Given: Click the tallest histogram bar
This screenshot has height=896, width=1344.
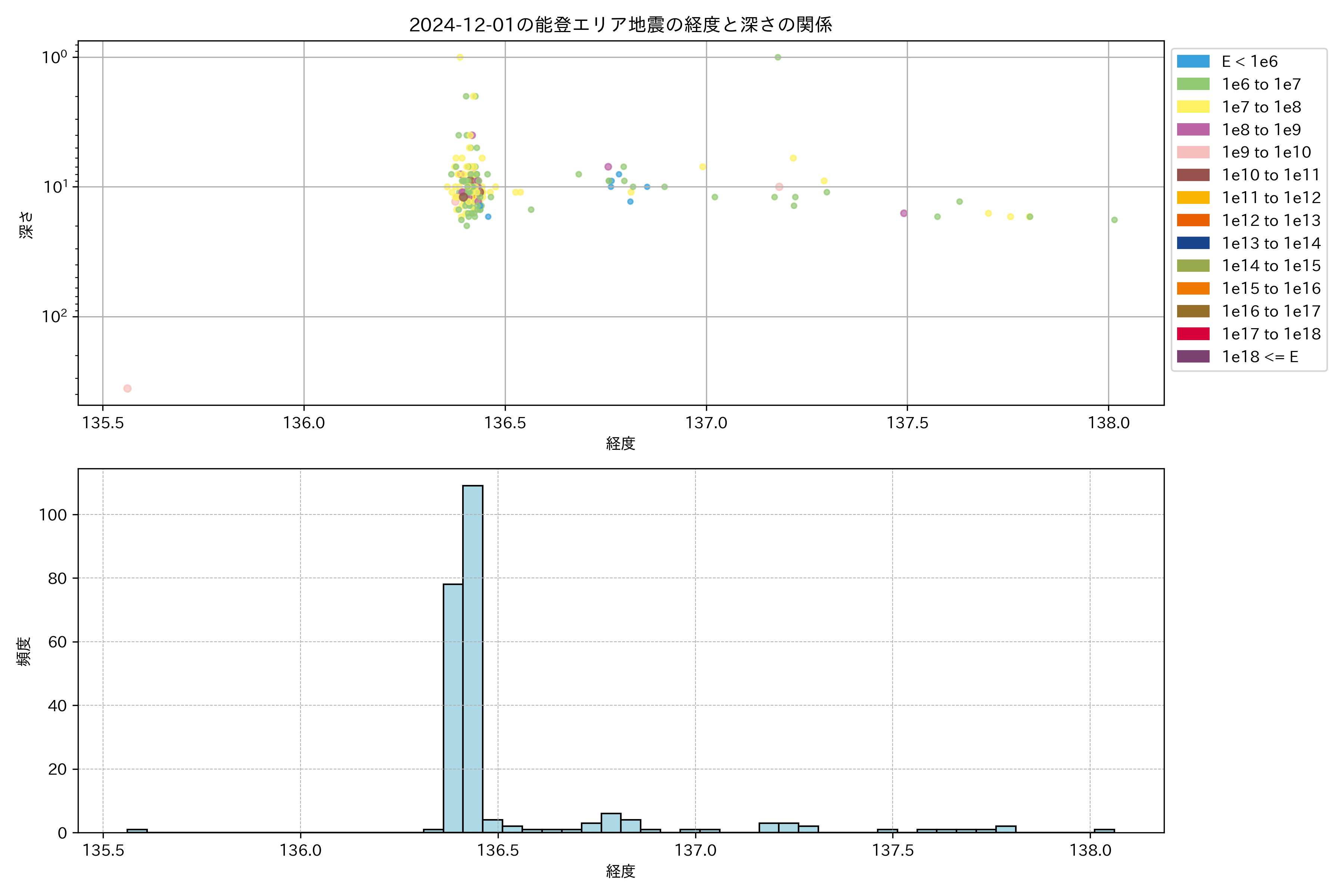Looking at the screenshot, I should (x=473, y=657).
